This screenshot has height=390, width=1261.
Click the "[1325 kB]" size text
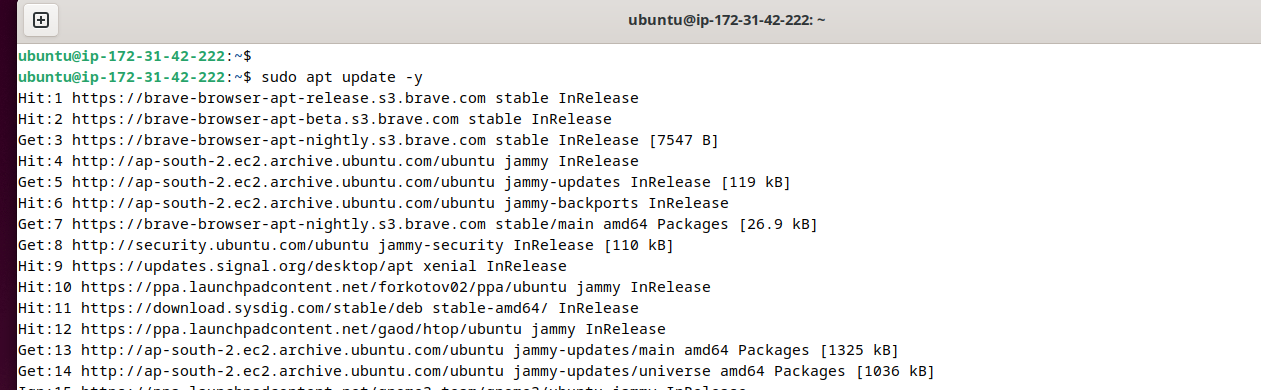coord(859,350)
